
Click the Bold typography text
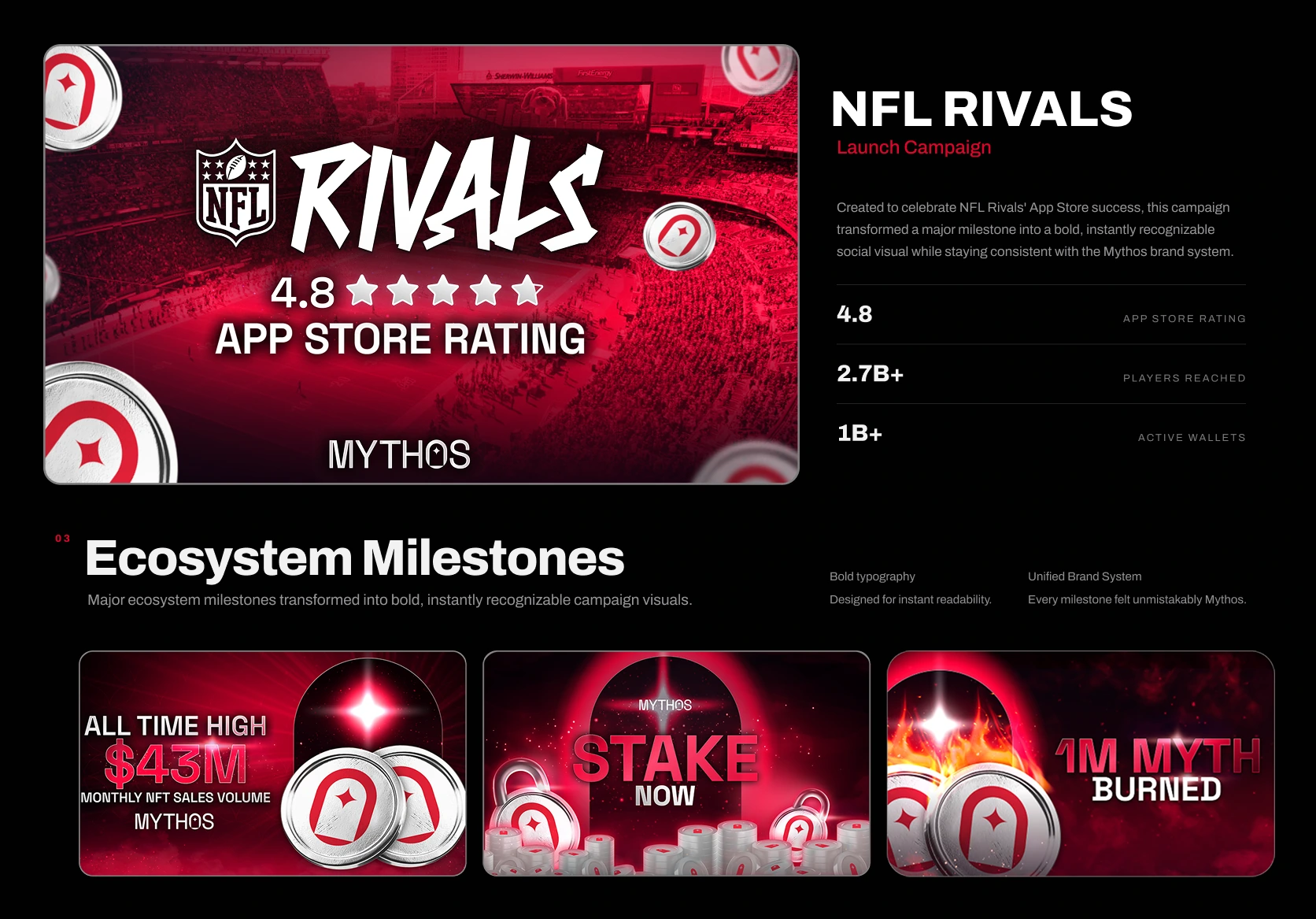[872, 576]
